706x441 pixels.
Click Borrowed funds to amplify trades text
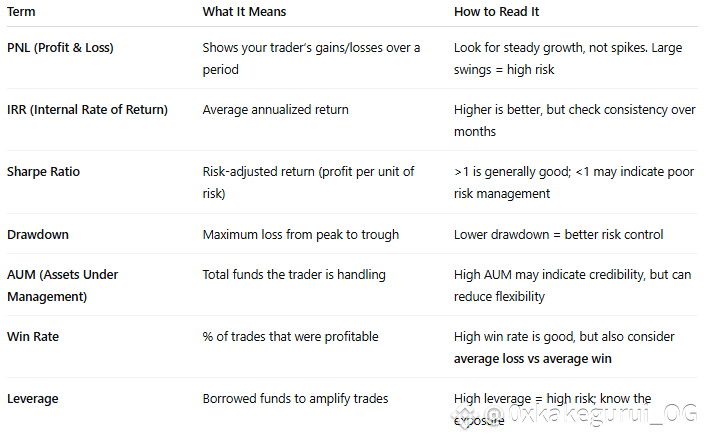pos(295,399)
